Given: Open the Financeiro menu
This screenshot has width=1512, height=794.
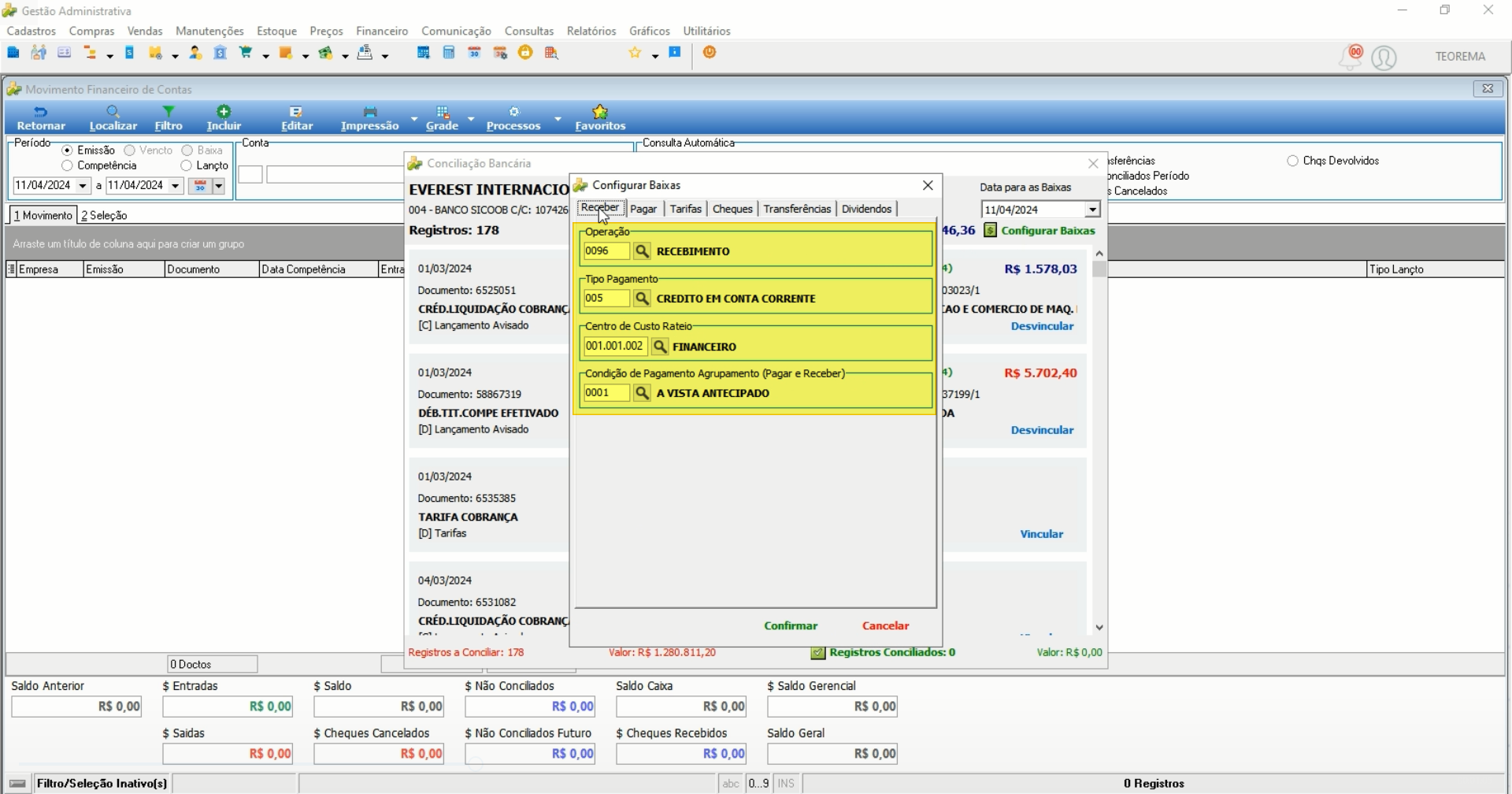Looking at the screenshot, I should pyautogui.click(x=382, y=31).
